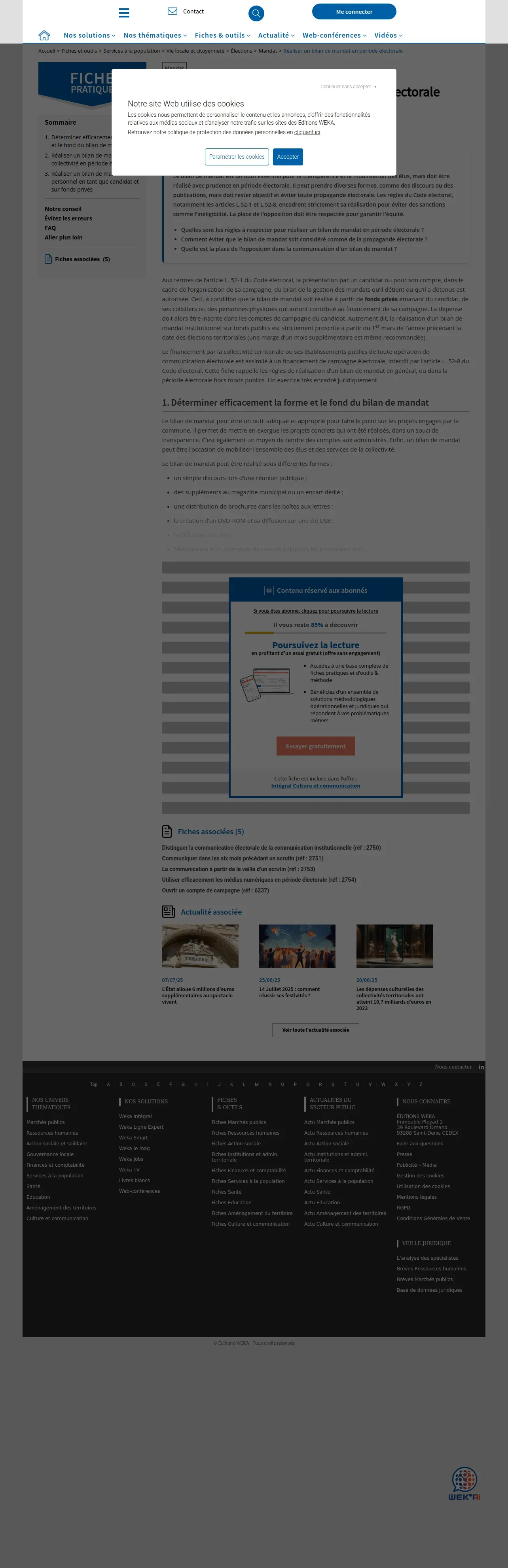
Task: Expand the Nos solutions dropdown
Action: pos(89,35)
